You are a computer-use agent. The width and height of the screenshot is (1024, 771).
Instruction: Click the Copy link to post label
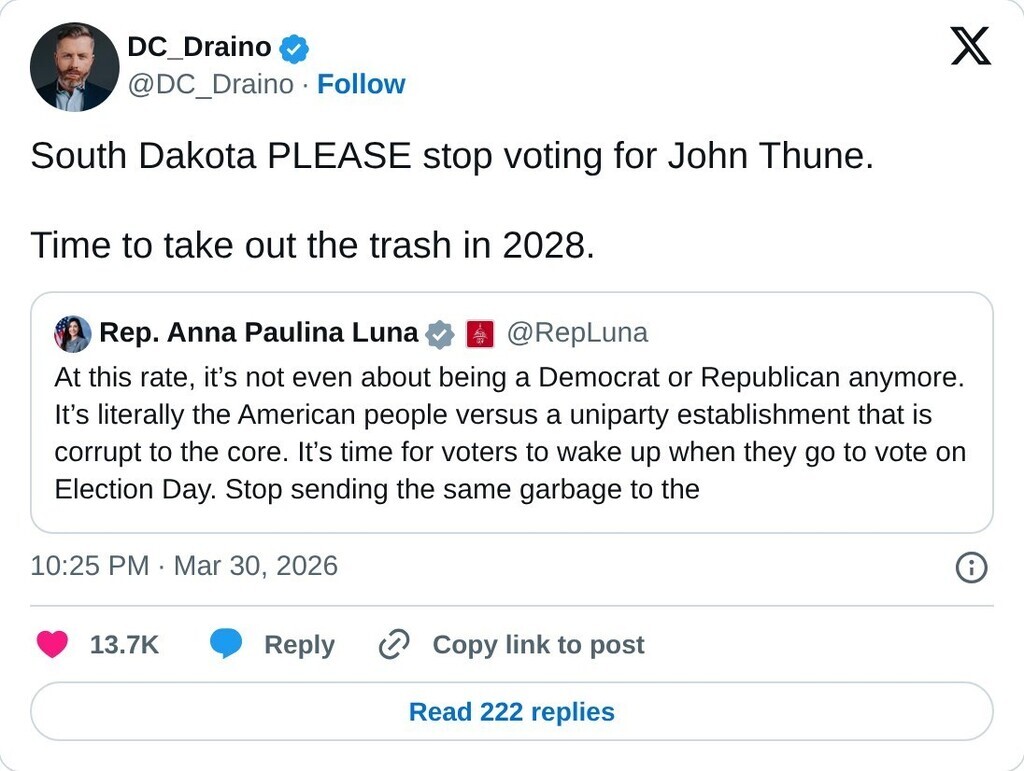pos(538,645)
